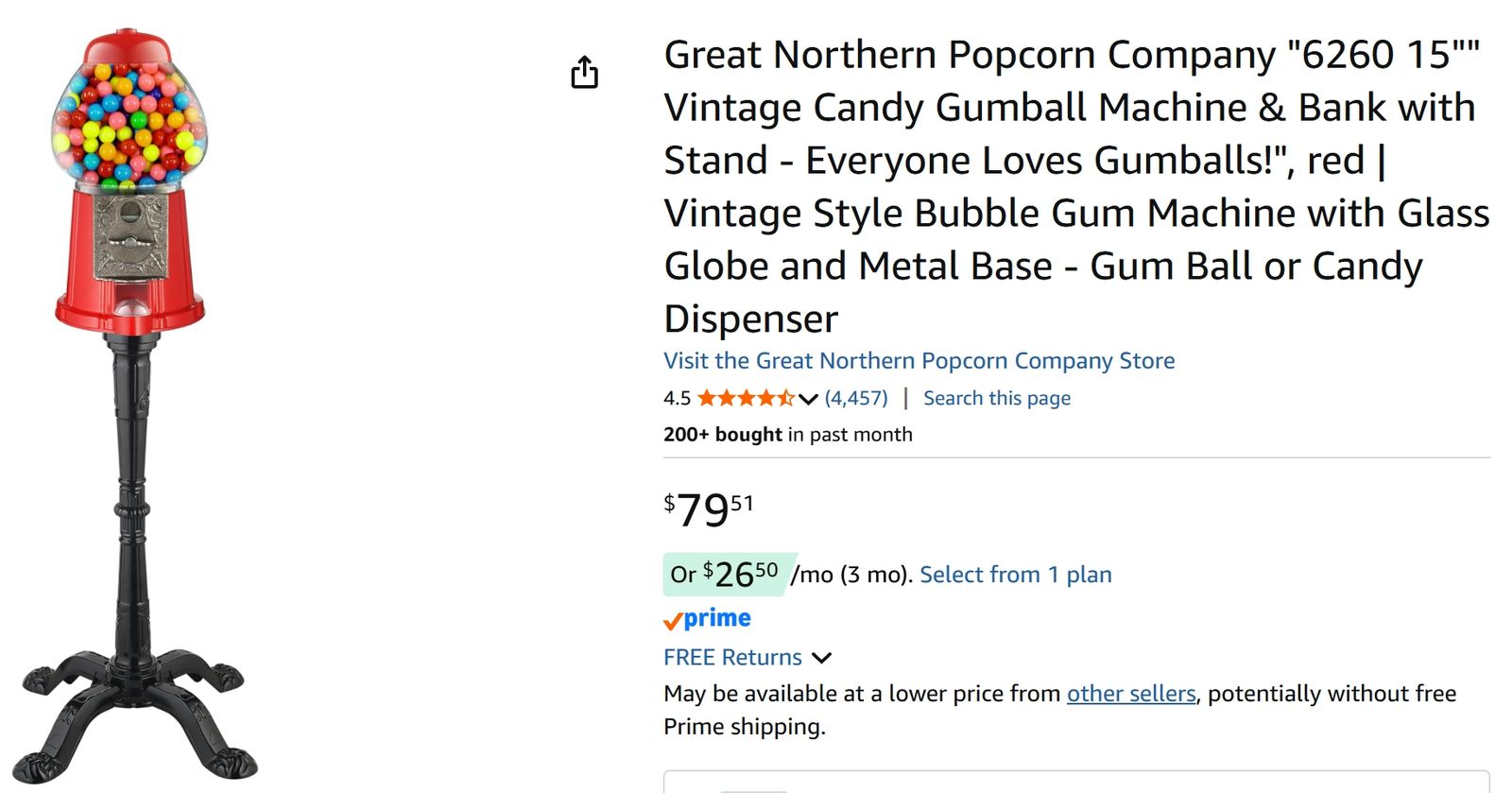Viewport: 1512px width, 793px height.
Task: Click the FREE Returns link text
Action: click(x=732, y=657)
